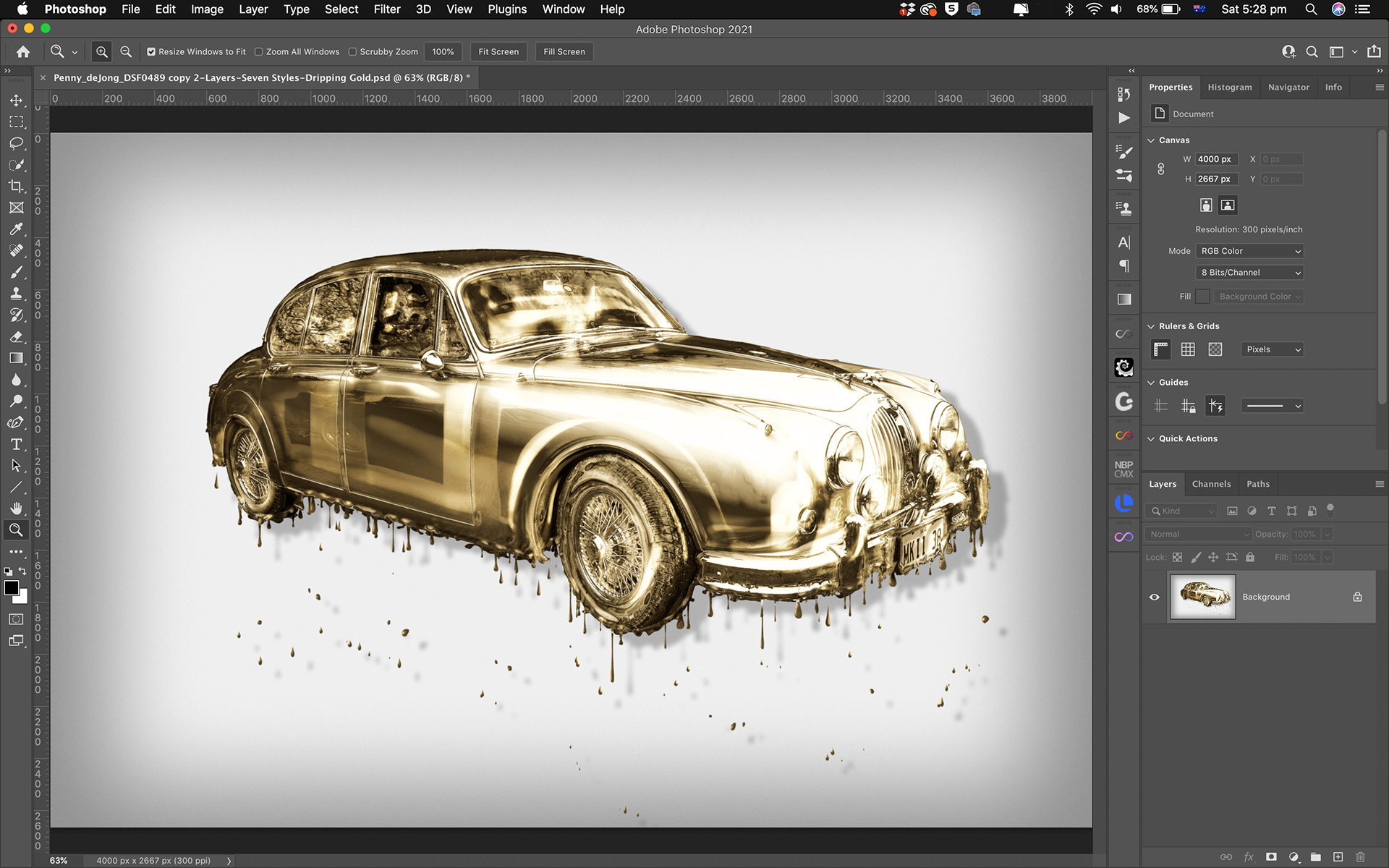The image size is (1389, 868).
Task: Activate the Hand tool
Action: 16,509
